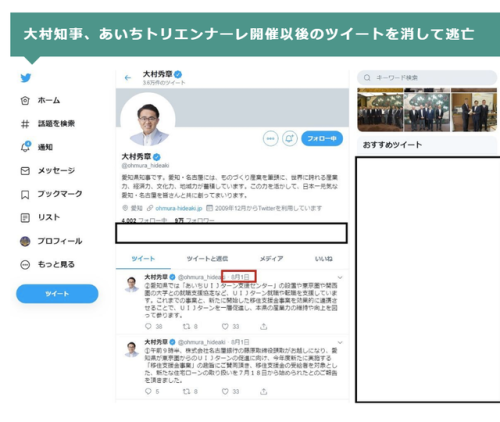The height and width of the screenshot is (422, 500).
Task: Switch to the いいね tab
Action: click(324, 259)
